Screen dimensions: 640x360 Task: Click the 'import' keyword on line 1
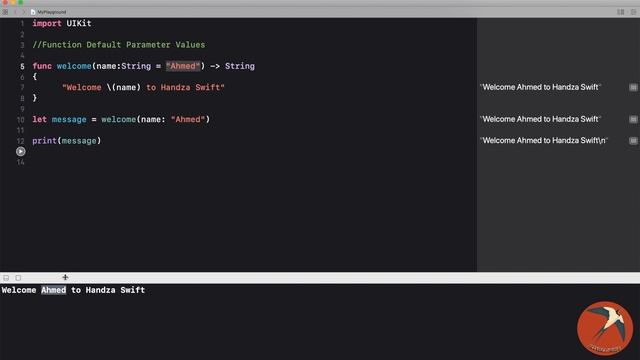click(47, 23)
